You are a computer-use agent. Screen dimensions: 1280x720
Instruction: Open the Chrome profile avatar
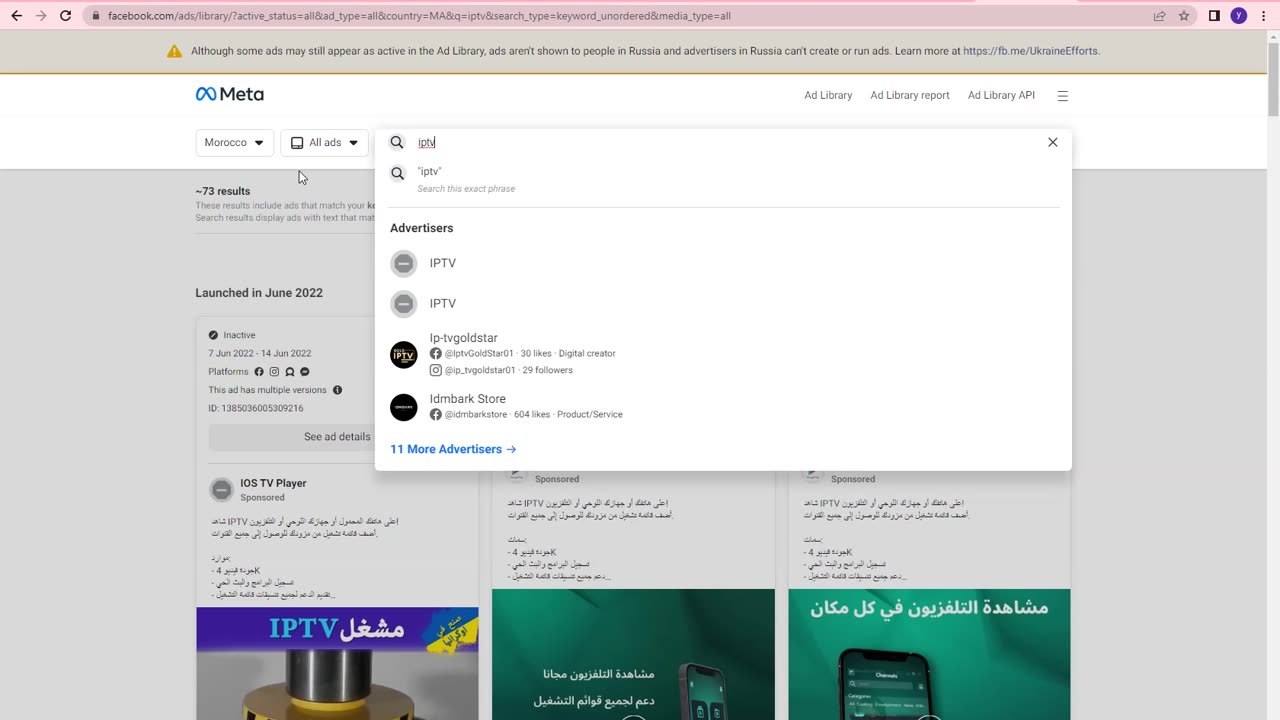click(1239, 16)
